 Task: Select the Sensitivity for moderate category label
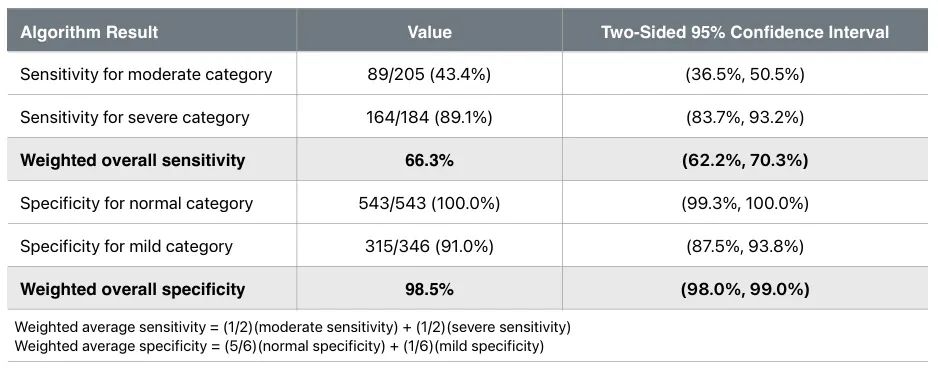pyautogui.click(x=146, y=74)
